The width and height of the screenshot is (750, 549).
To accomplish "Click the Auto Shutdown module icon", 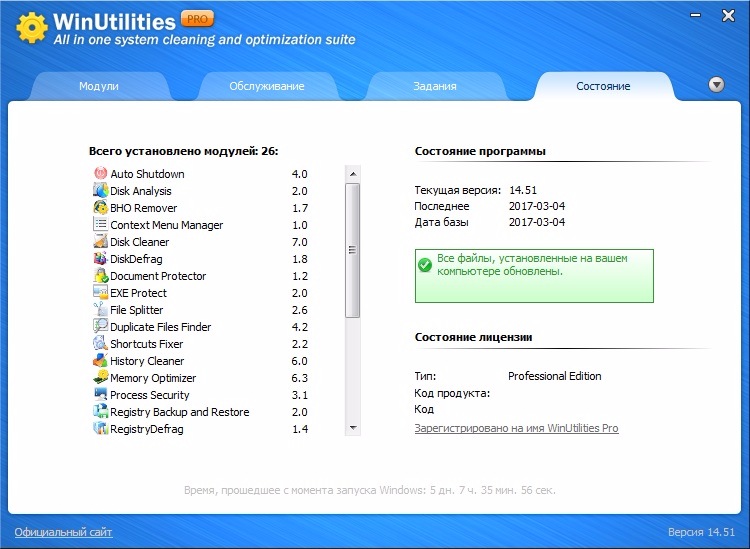I will pyautogui.click(x=100, y=173).
